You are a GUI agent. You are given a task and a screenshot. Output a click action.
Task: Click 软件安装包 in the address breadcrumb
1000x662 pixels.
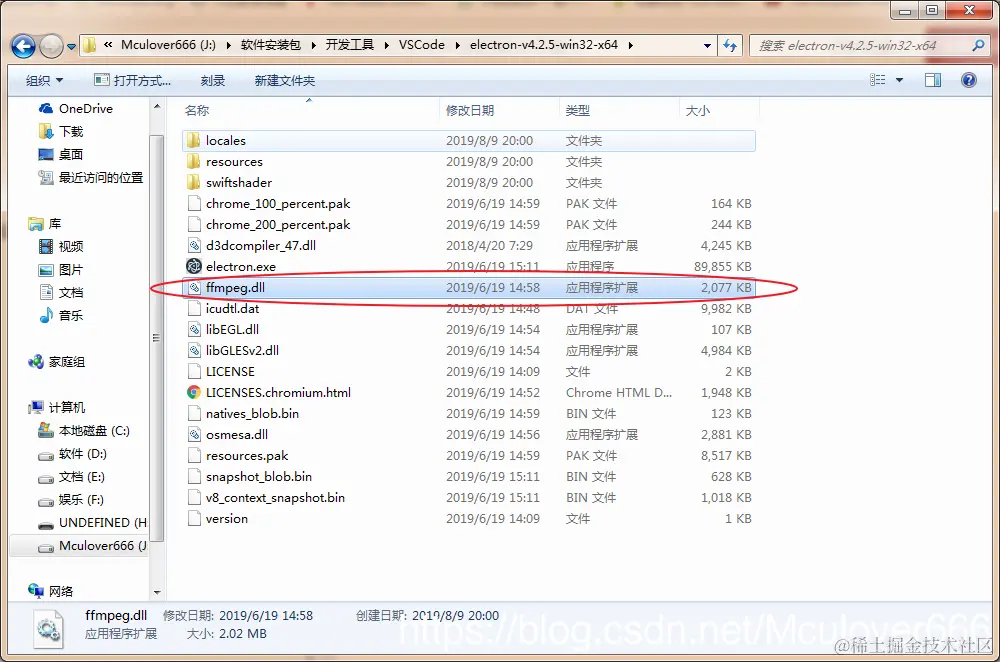pyautogui.click(x=270, y=45)
